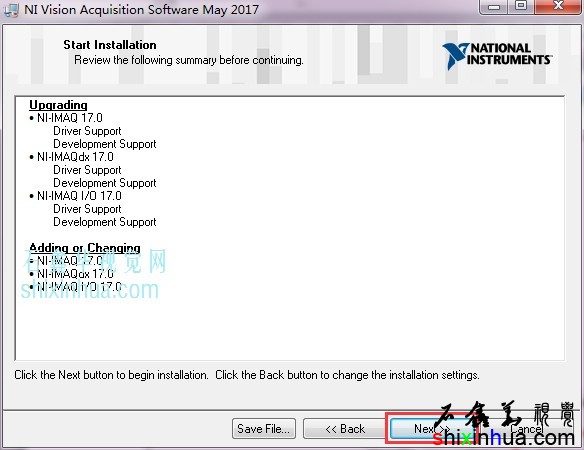Click the window title bar text
This screenshot has width=584, height=450.
(x=142, y=9)
